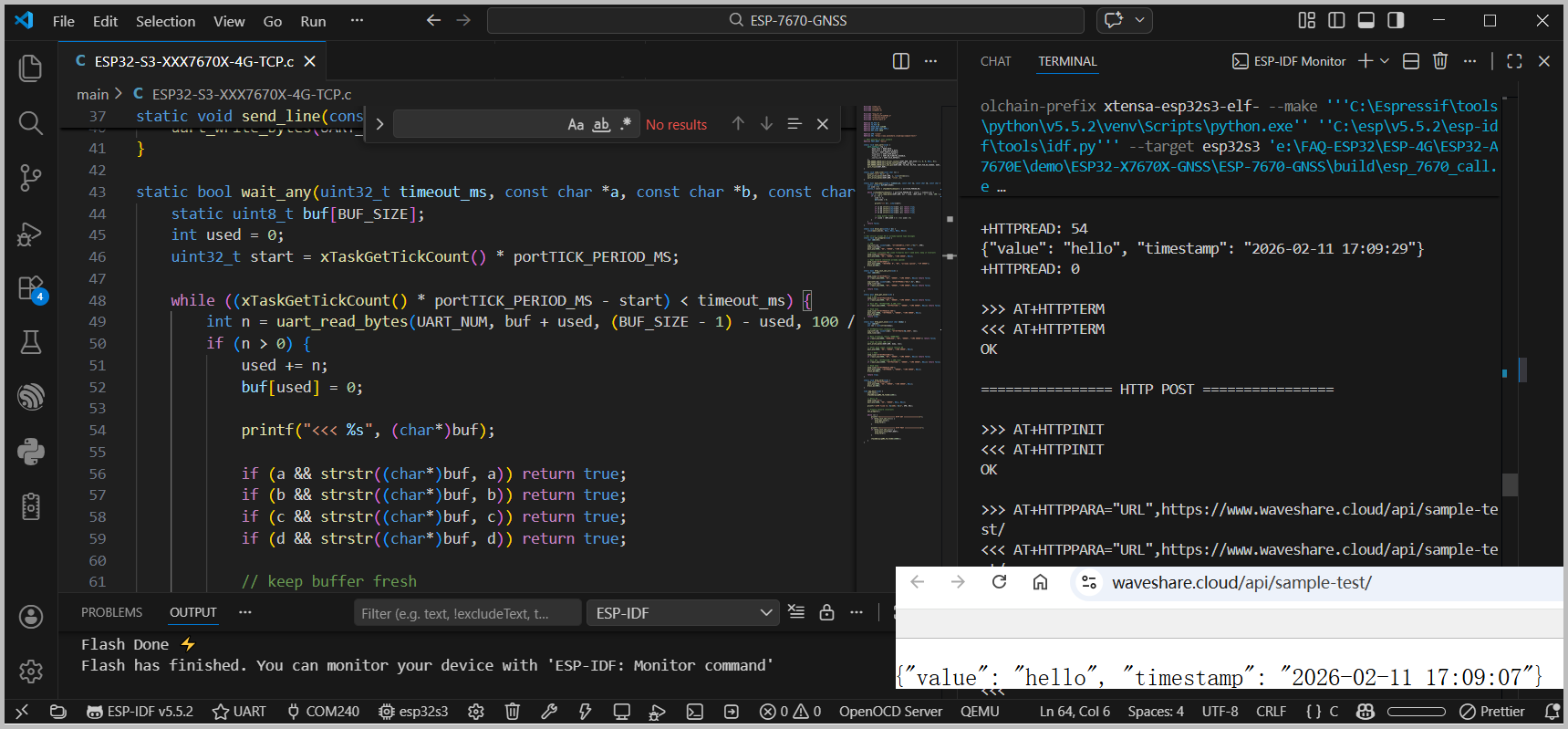Click the Python icon in activity bar
Screen dimensions: 1568x729
(30, 452)
